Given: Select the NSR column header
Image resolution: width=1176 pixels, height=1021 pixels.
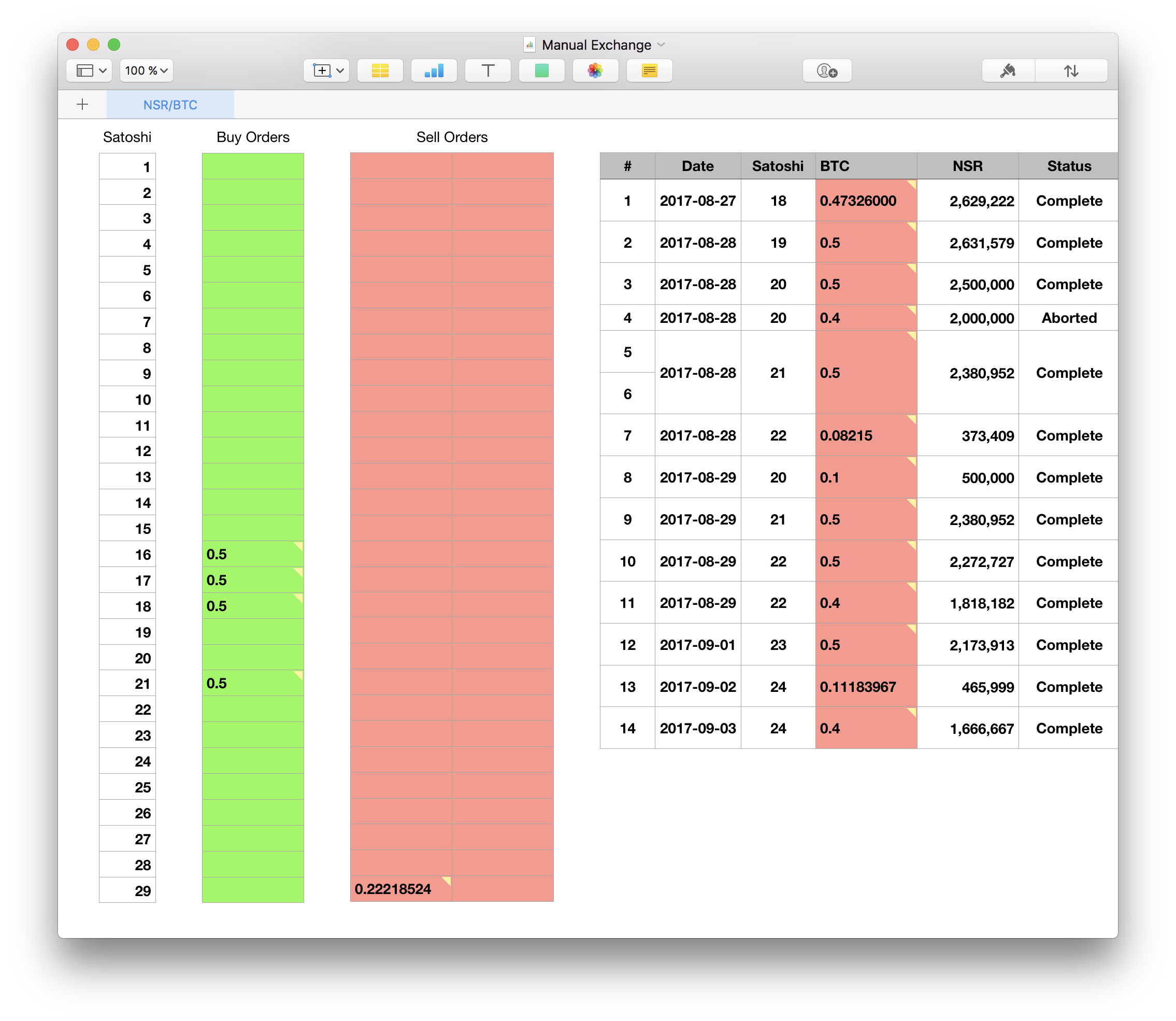Looking at the screenshot, I should [968, 166].
